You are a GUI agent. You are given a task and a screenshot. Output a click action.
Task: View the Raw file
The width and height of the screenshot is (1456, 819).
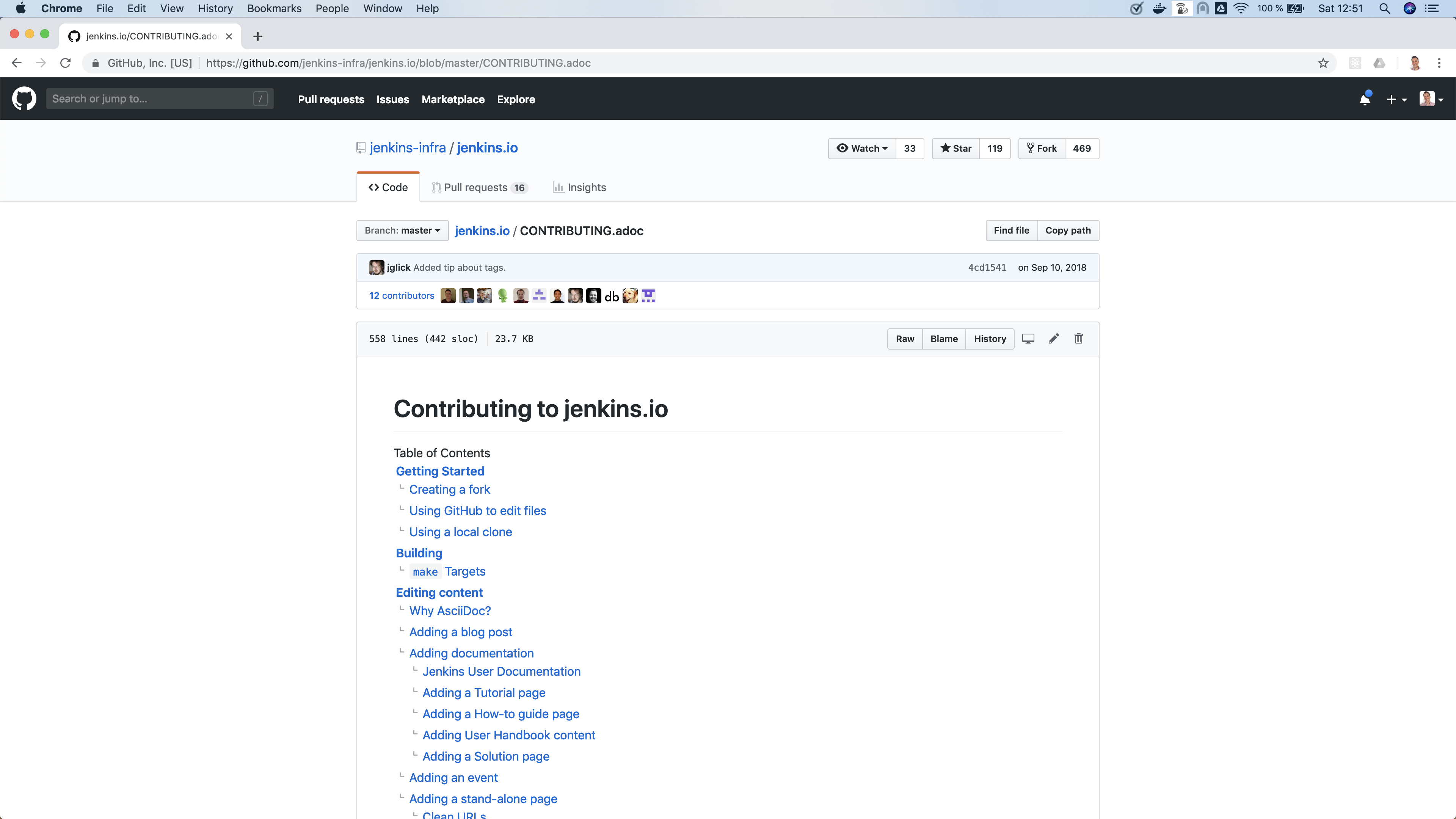click(x=905, y=339)
